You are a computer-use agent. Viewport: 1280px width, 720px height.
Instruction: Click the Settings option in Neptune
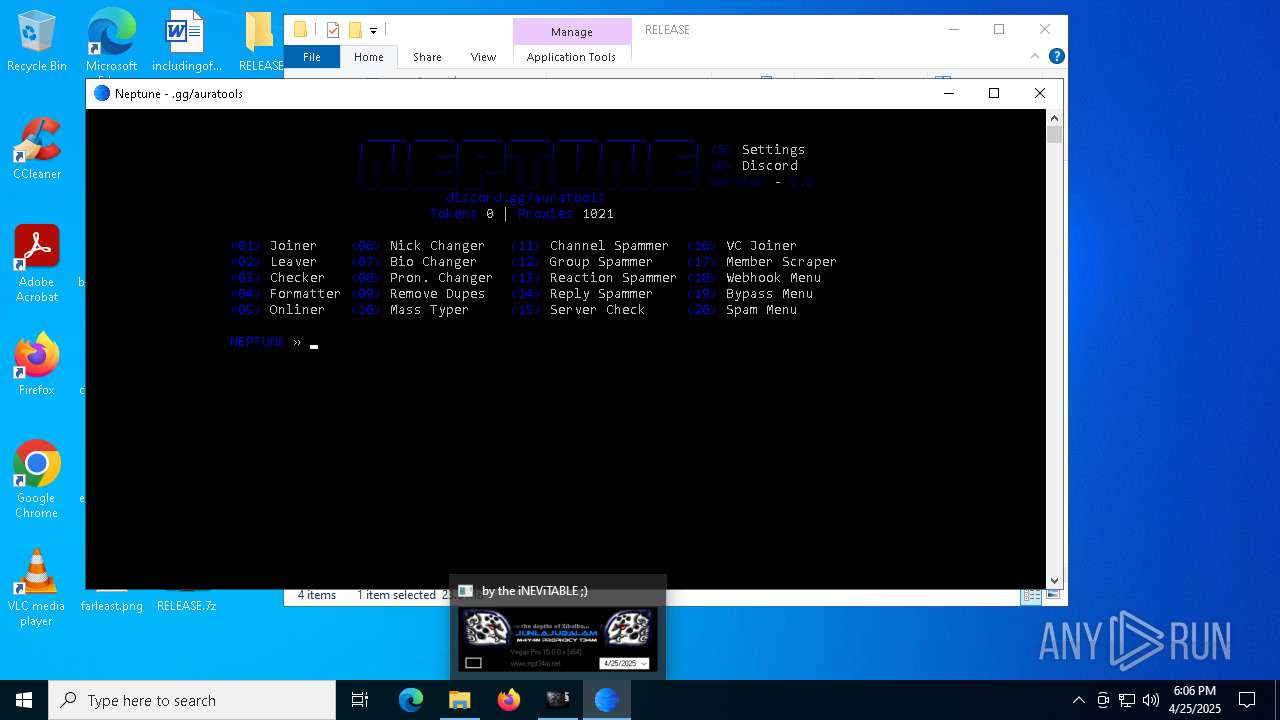point(773,149)
